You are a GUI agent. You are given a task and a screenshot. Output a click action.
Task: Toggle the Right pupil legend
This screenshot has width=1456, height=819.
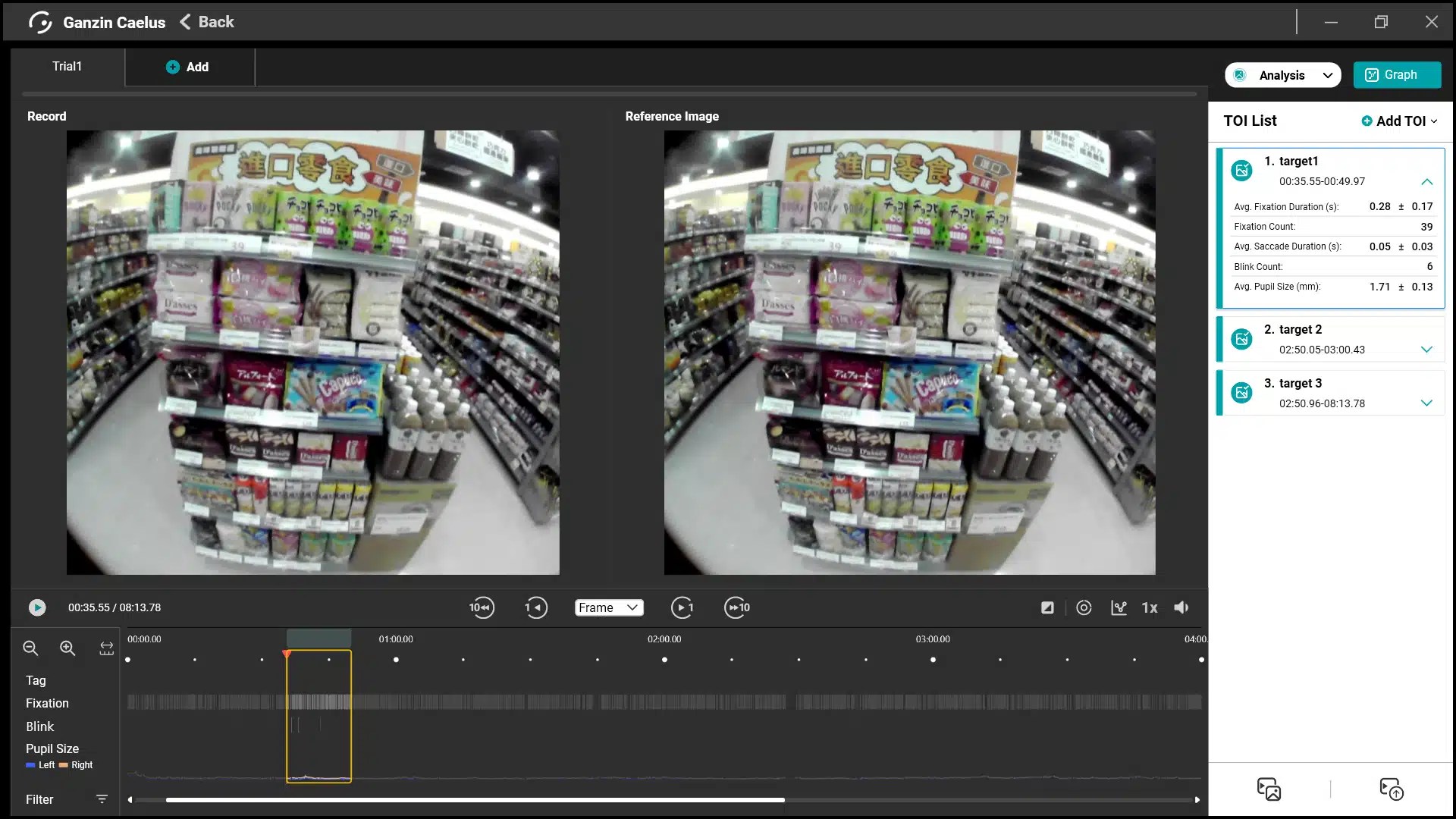(x=76, y=765)
